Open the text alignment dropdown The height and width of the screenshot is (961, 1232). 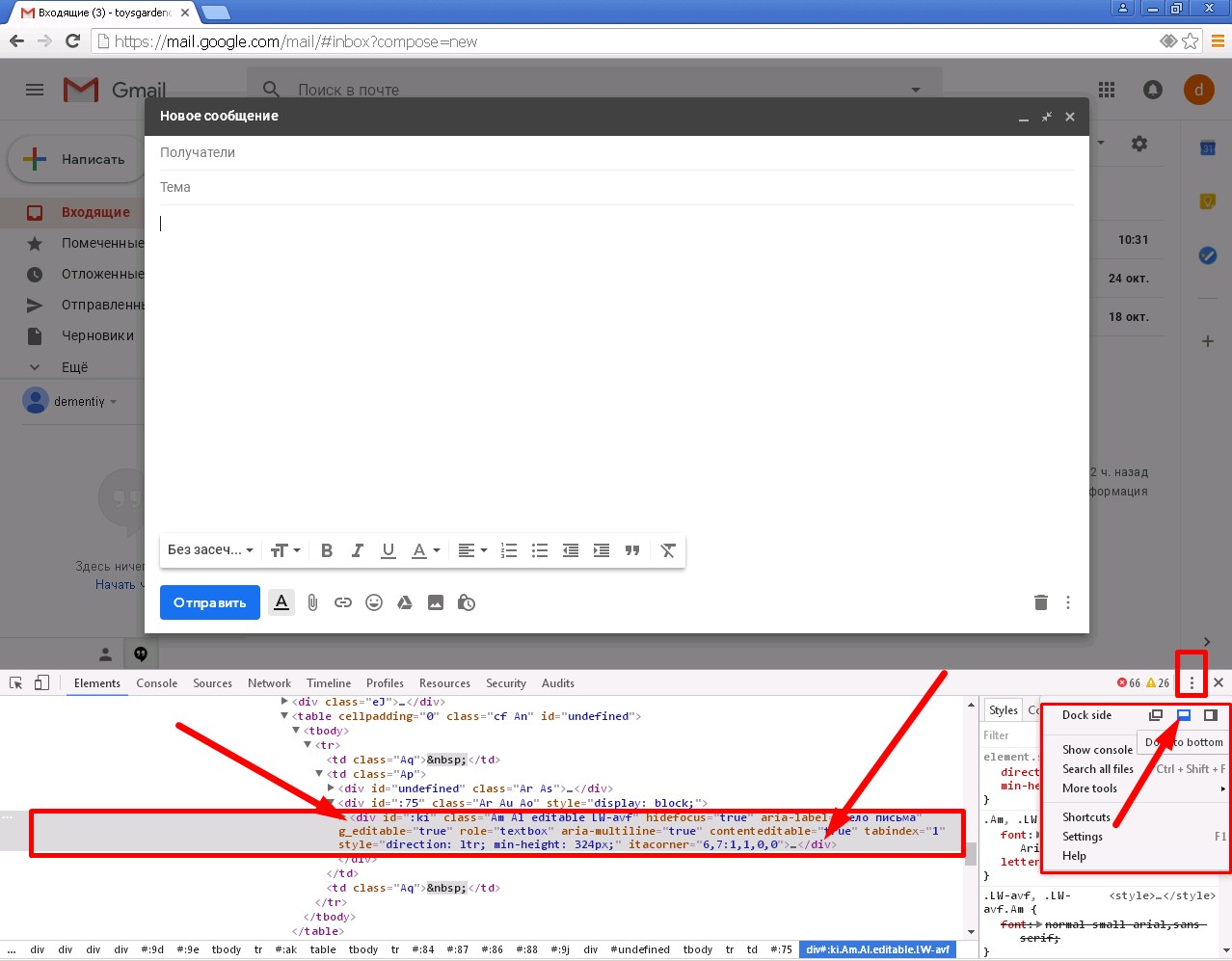point(471,550)
